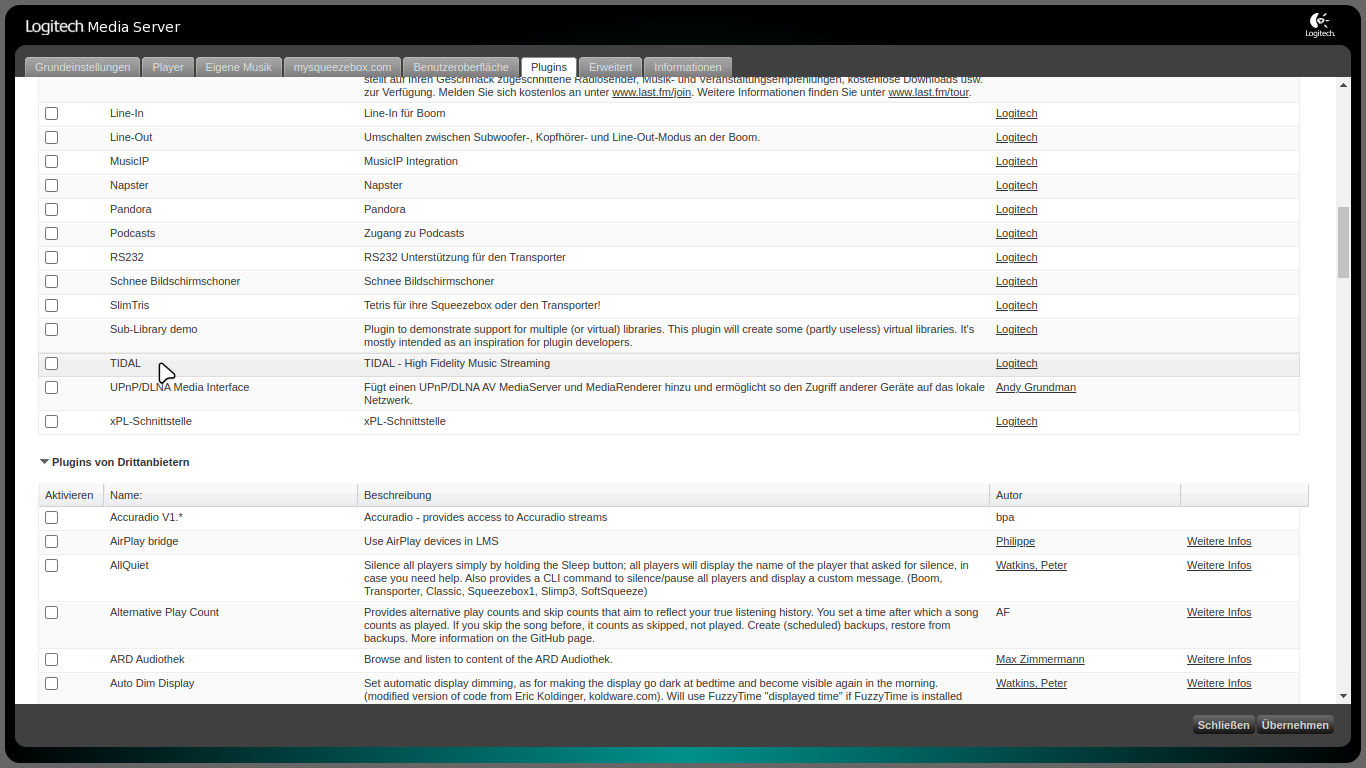The height and width of the screenshot is (768, 1366).
Task: Open the Max Zimmermann author link
Action: pos(1040,659)
